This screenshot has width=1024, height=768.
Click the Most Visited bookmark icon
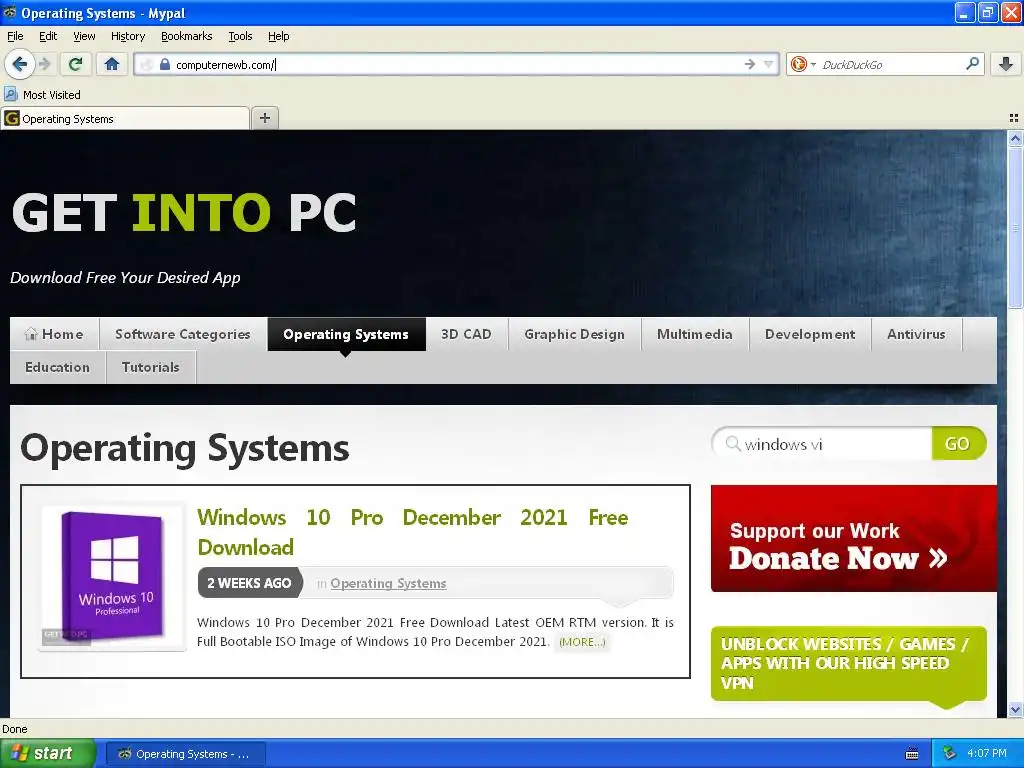point(10,94)
